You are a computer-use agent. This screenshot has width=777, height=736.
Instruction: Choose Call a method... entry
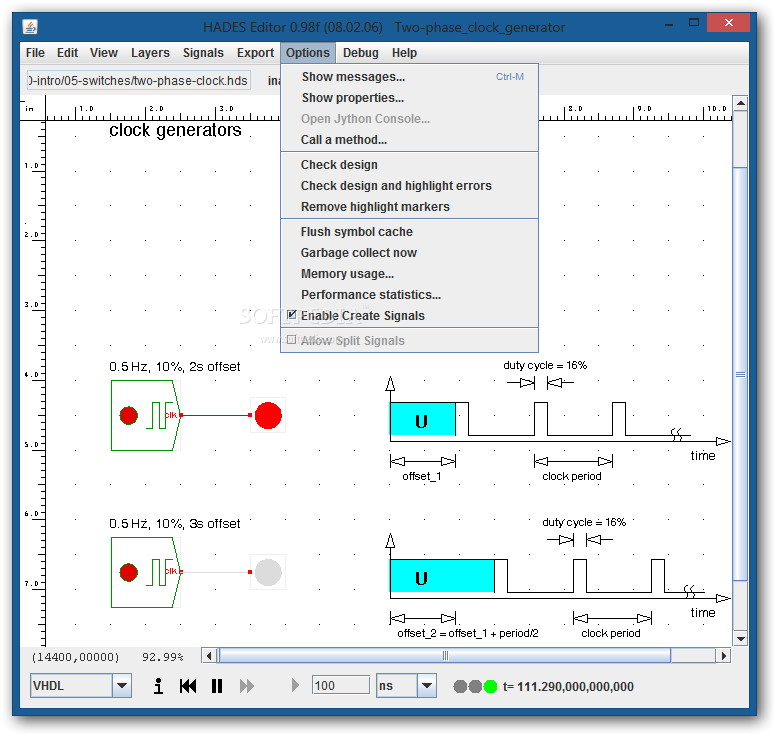pos(409,140)
